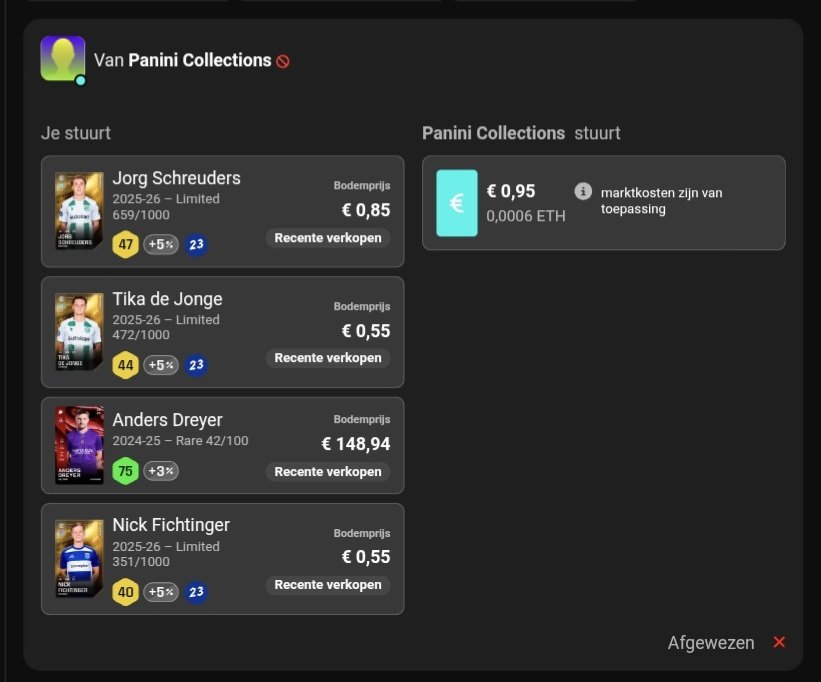Click Jorg Schreuders blue 23 age badge

tap(196, 244)
